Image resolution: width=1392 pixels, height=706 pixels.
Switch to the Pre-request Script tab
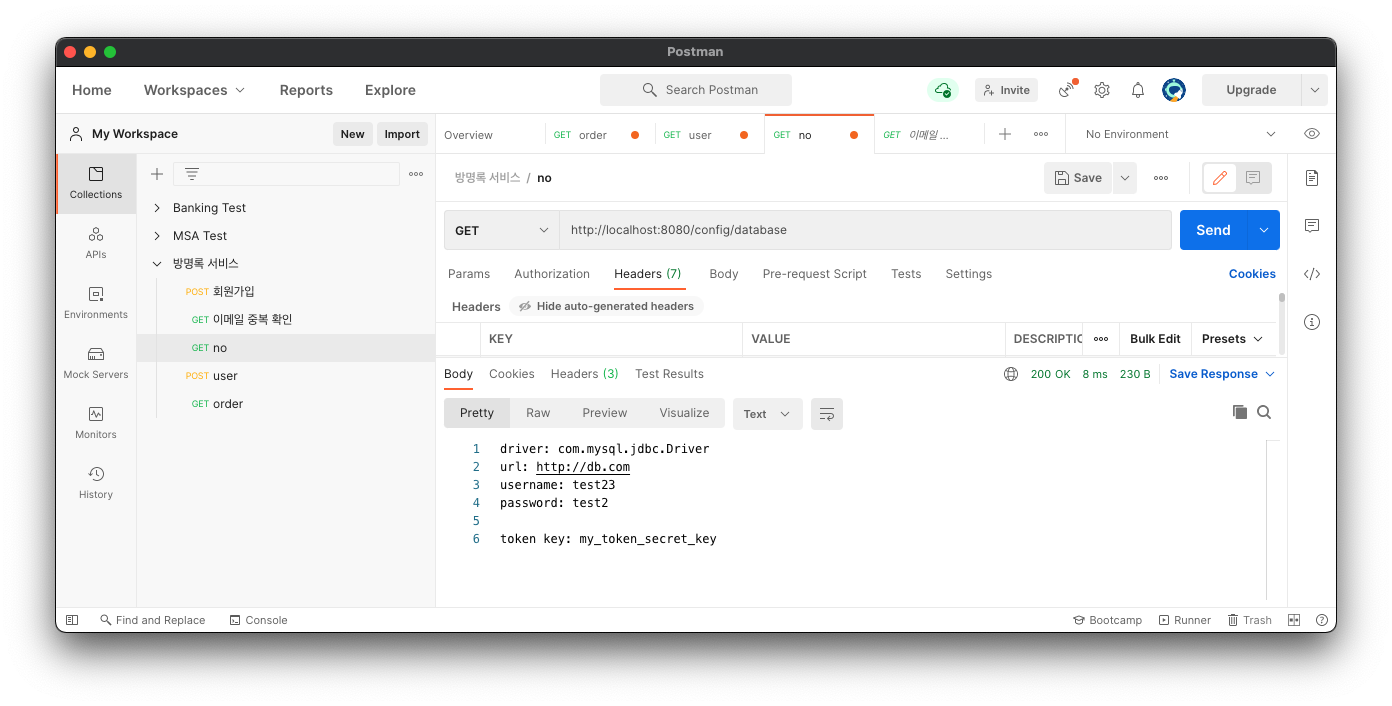click(x=815, y=274)
